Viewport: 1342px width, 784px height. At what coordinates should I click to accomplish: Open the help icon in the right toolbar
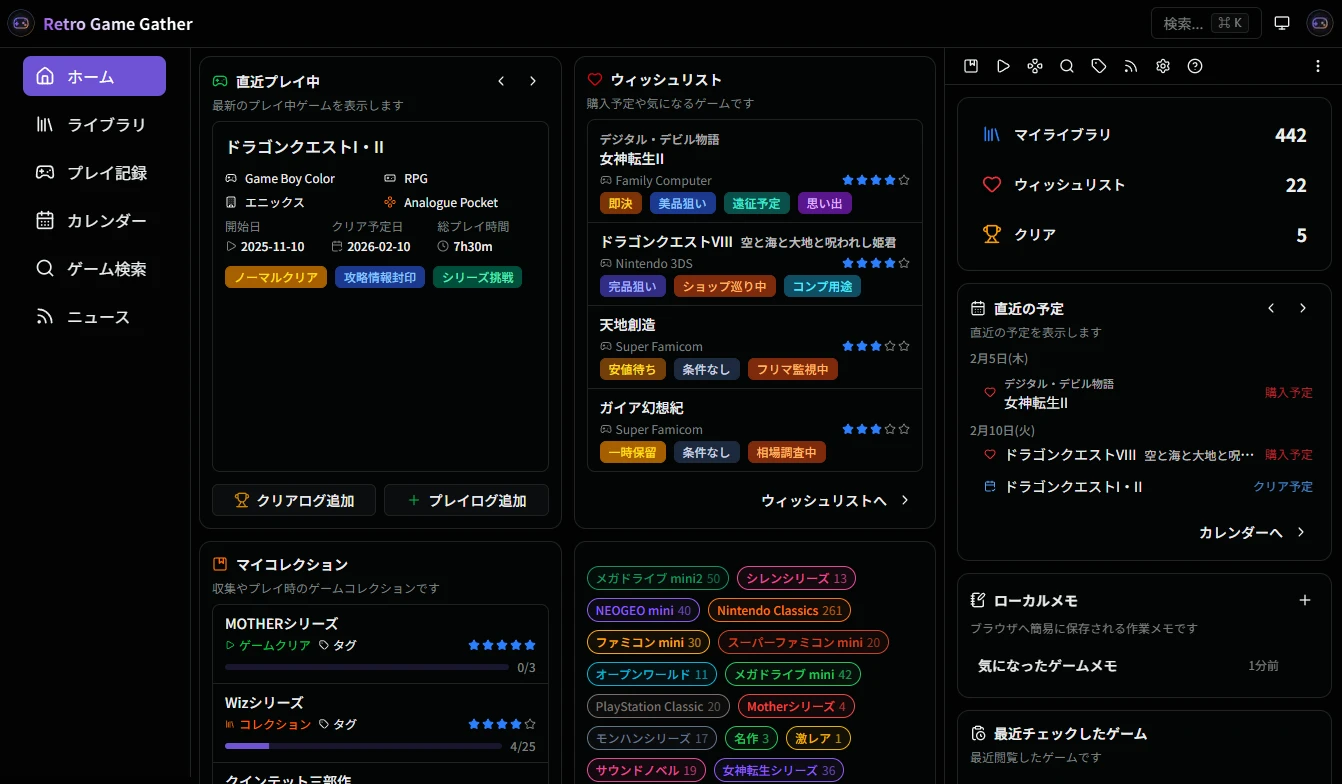pyautogui.click(x=1195, y=66)
